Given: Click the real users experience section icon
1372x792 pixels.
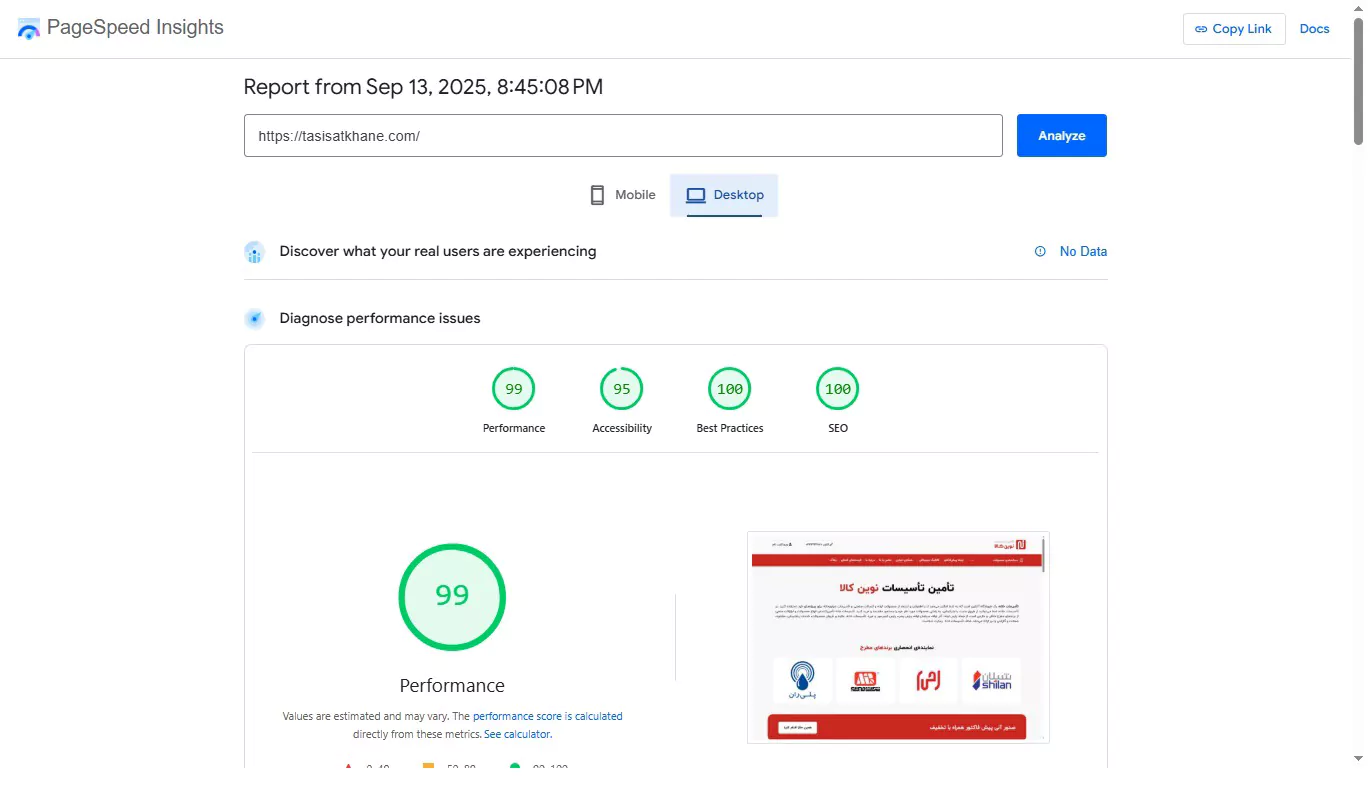Looking at the screenshot, I should click(x=255, y=252).
